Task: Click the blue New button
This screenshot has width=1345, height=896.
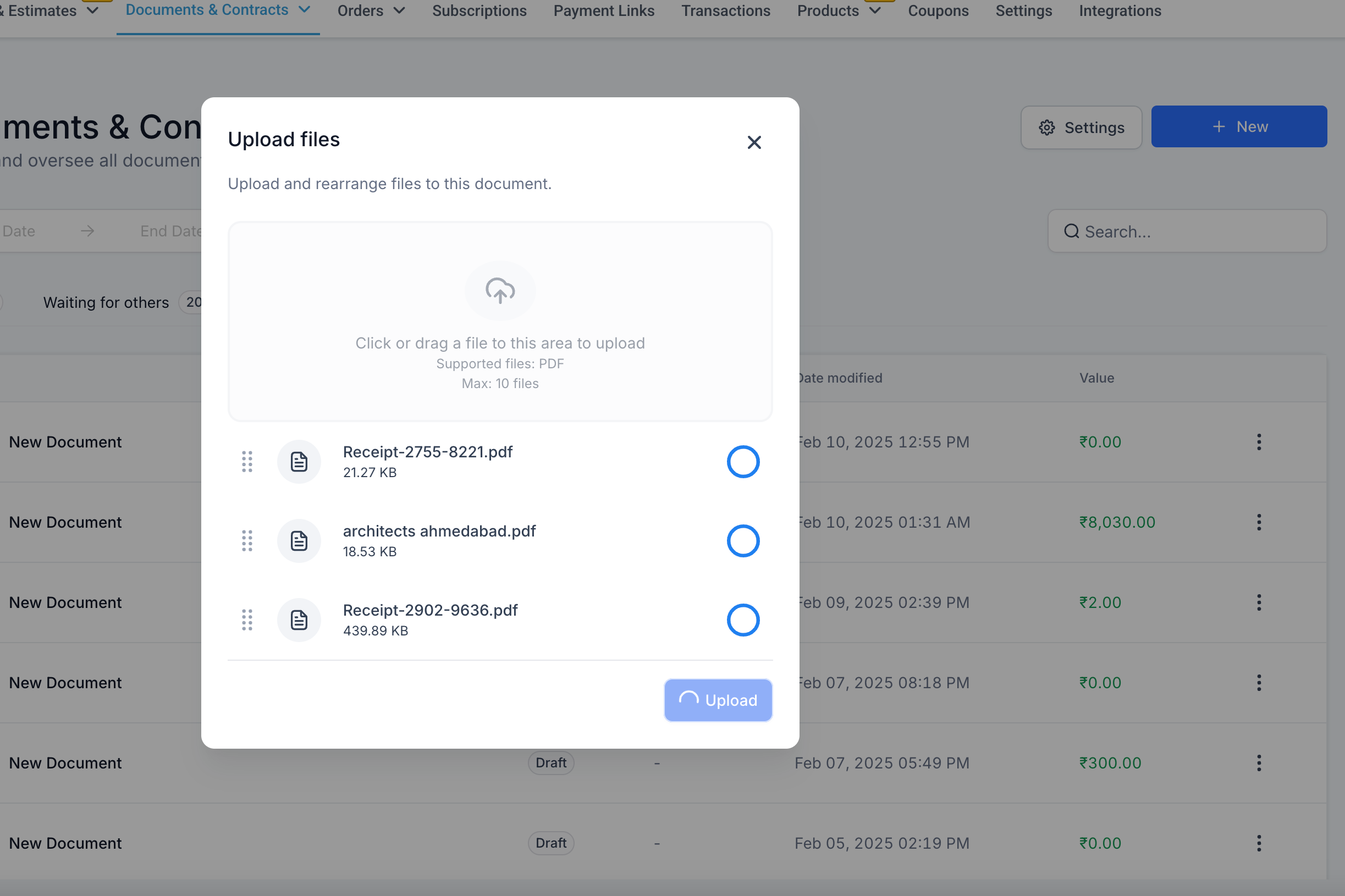Action: 1238,126
